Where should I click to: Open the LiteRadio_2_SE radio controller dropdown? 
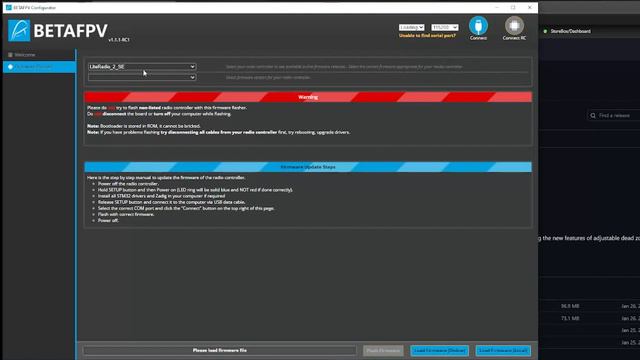[x=142, y=67]
